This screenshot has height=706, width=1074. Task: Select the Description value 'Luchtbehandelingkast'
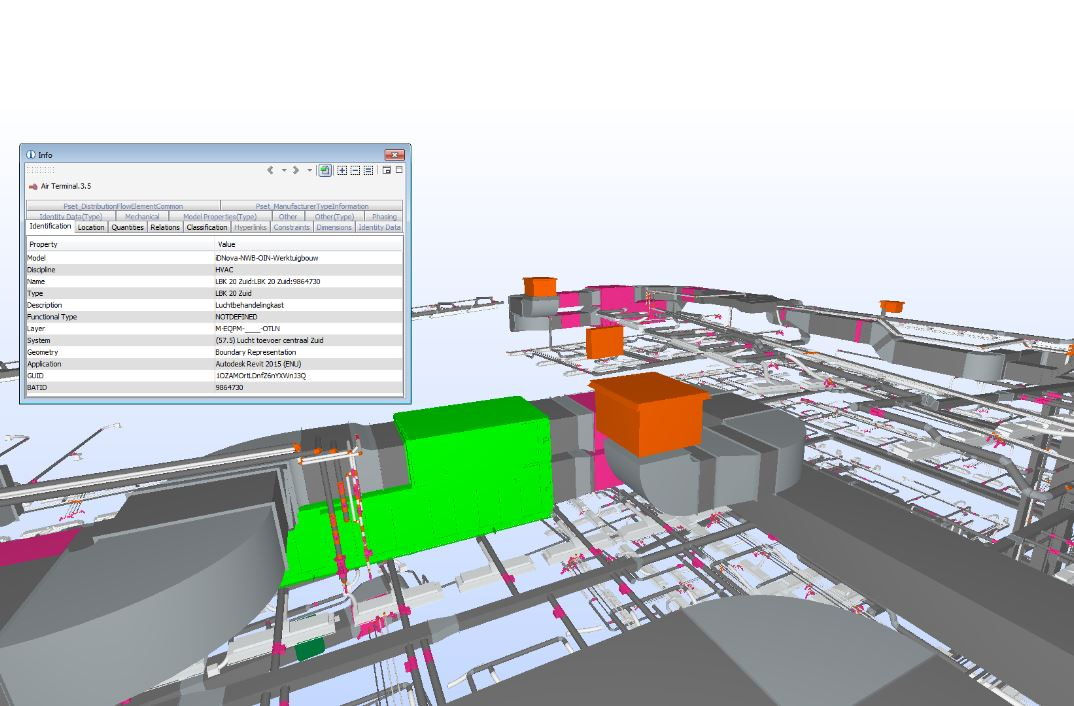click(x=249, y=305)
